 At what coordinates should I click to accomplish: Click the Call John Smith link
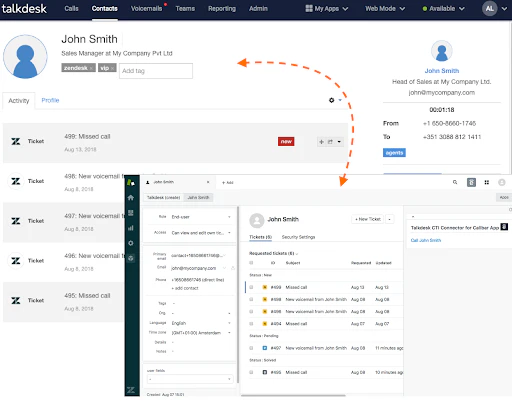426,240
